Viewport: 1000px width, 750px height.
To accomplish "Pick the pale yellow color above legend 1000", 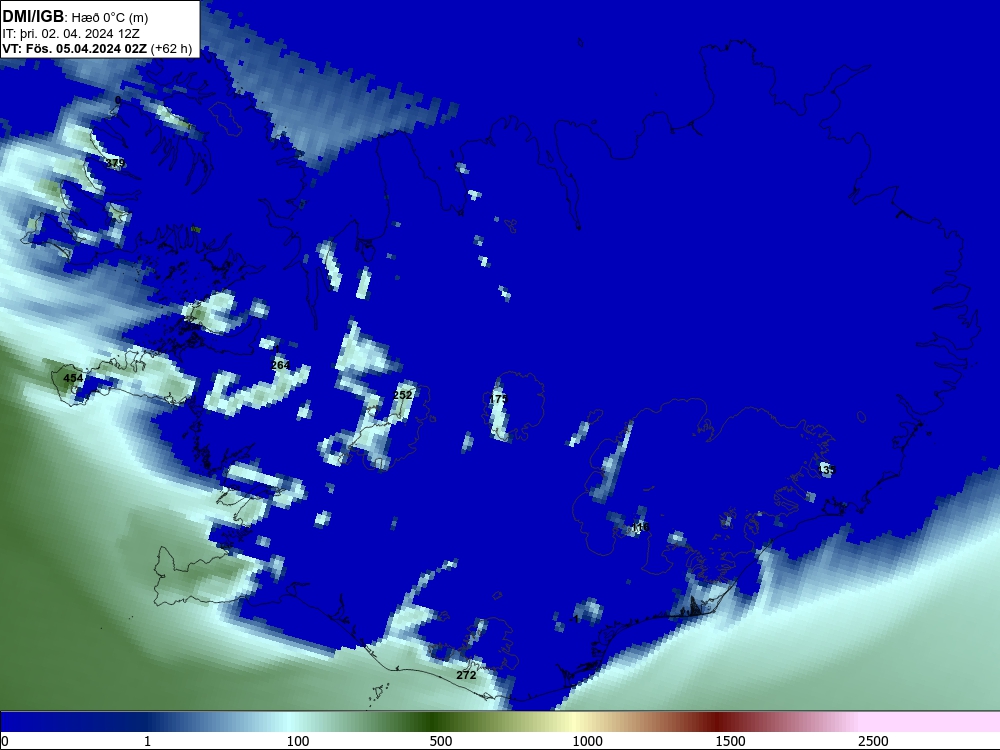I will [x=576, y=722].
